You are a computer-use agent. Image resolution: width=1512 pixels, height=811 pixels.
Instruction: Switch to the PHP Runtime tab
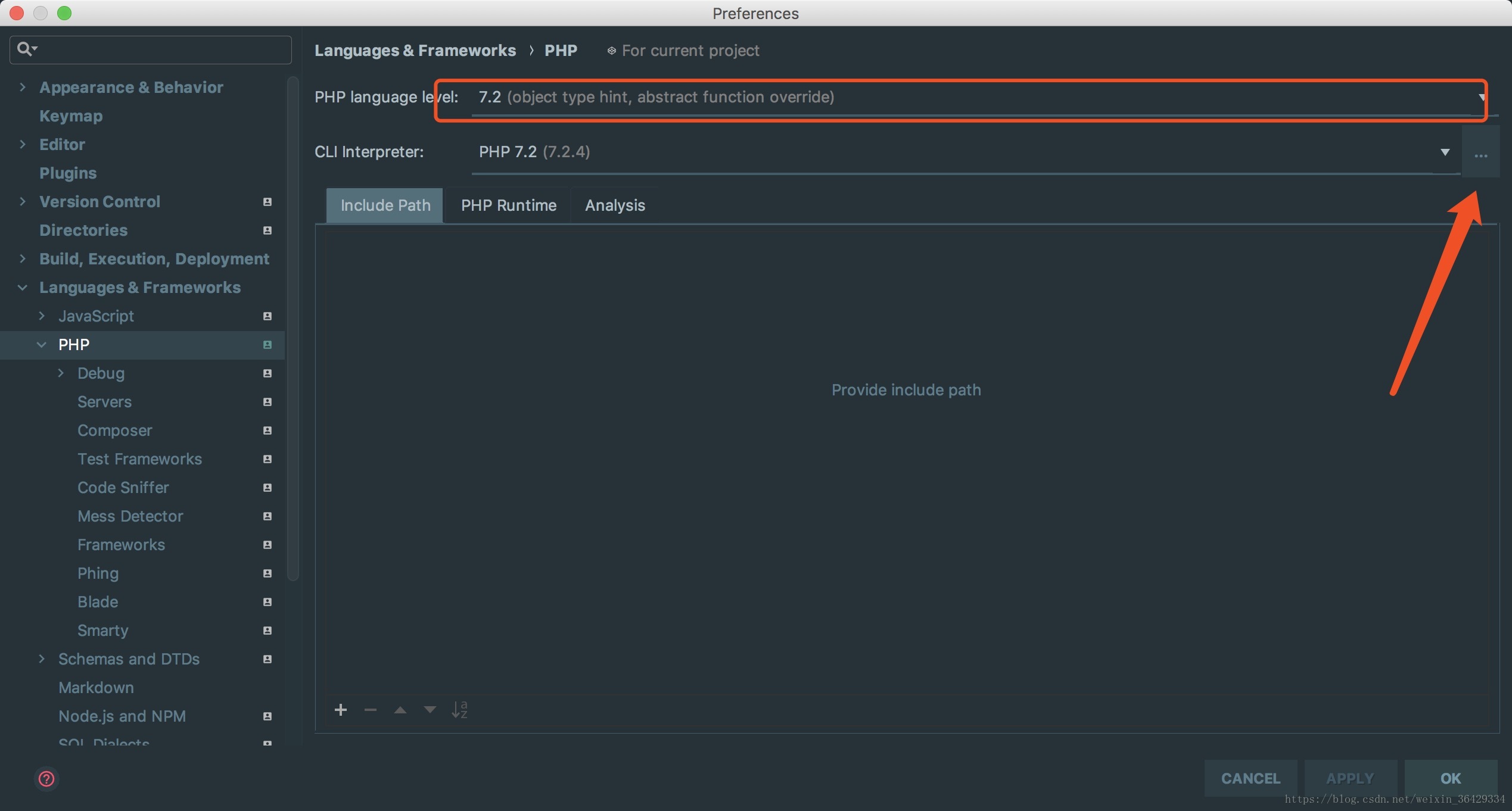[x=508, y=205]
